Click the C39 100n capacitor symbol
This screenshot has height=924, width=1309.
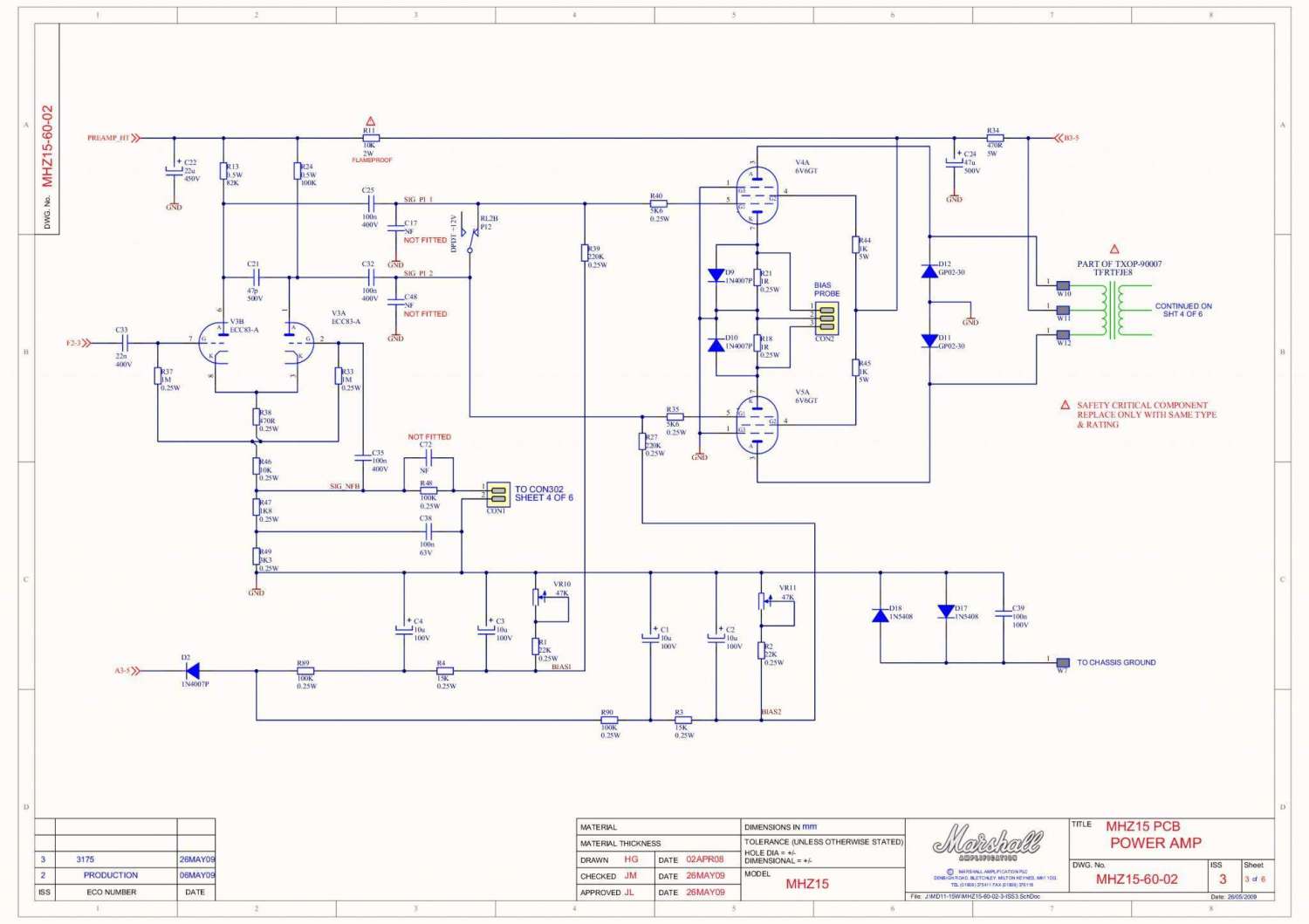point(1004,615)
